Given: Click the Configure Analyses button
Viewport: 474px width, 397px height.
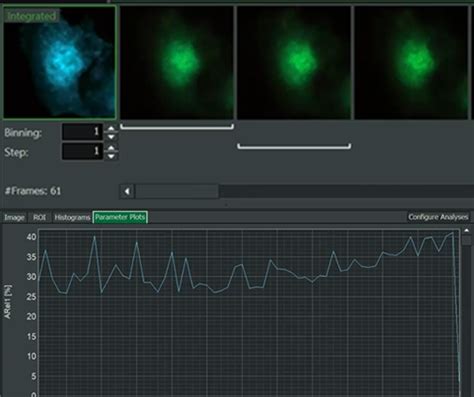Looking at the screenshot, I should click(438, 217).
